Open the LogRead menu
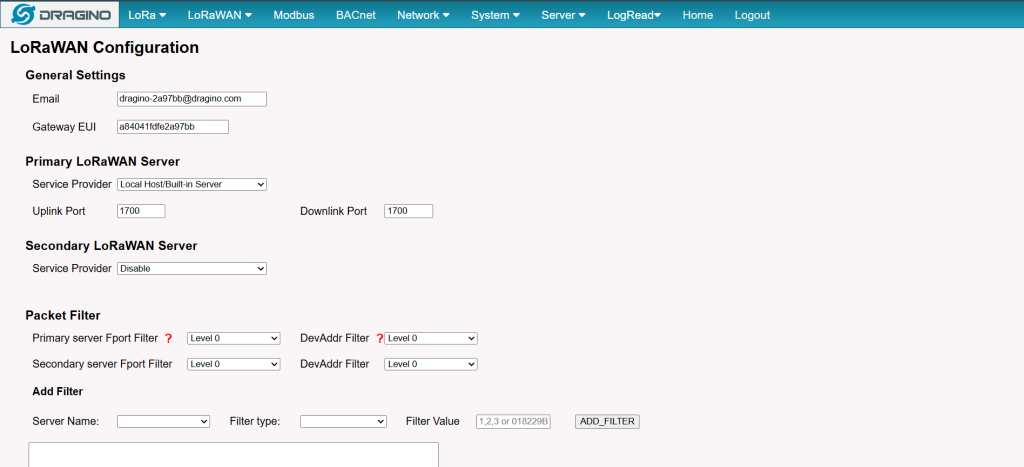This screenshot has width=1024, height=467. [x=634, y=15]
